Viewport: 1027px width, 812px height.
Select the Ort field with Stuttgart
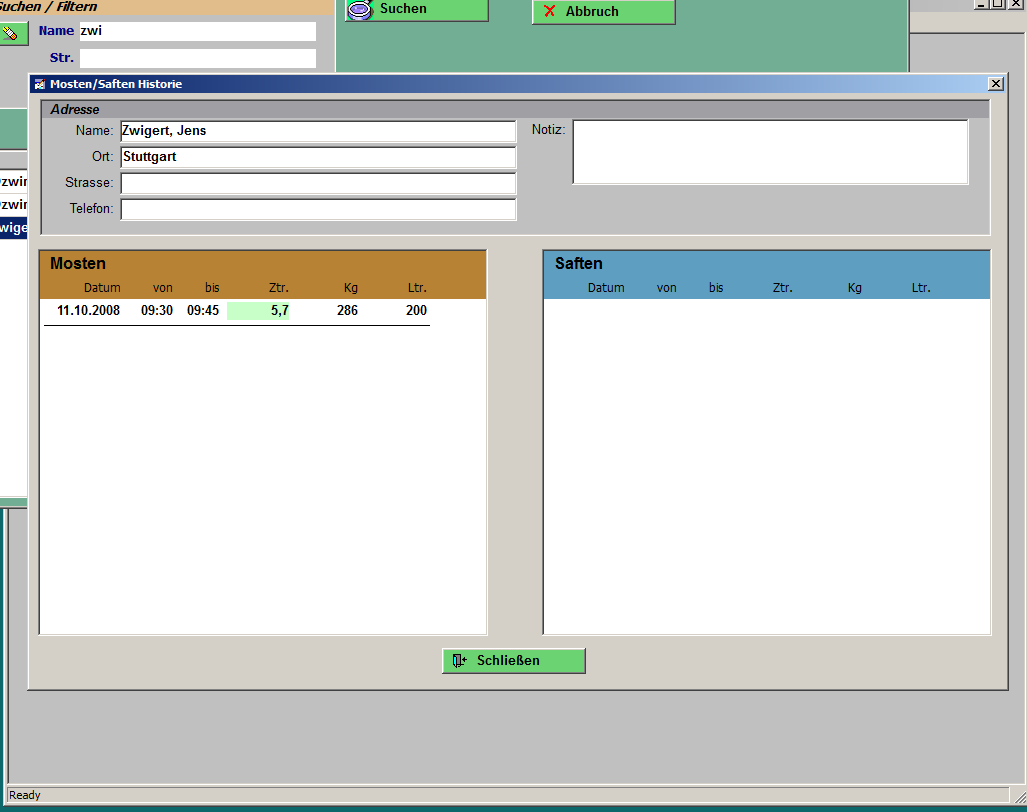tap(317, 157)
